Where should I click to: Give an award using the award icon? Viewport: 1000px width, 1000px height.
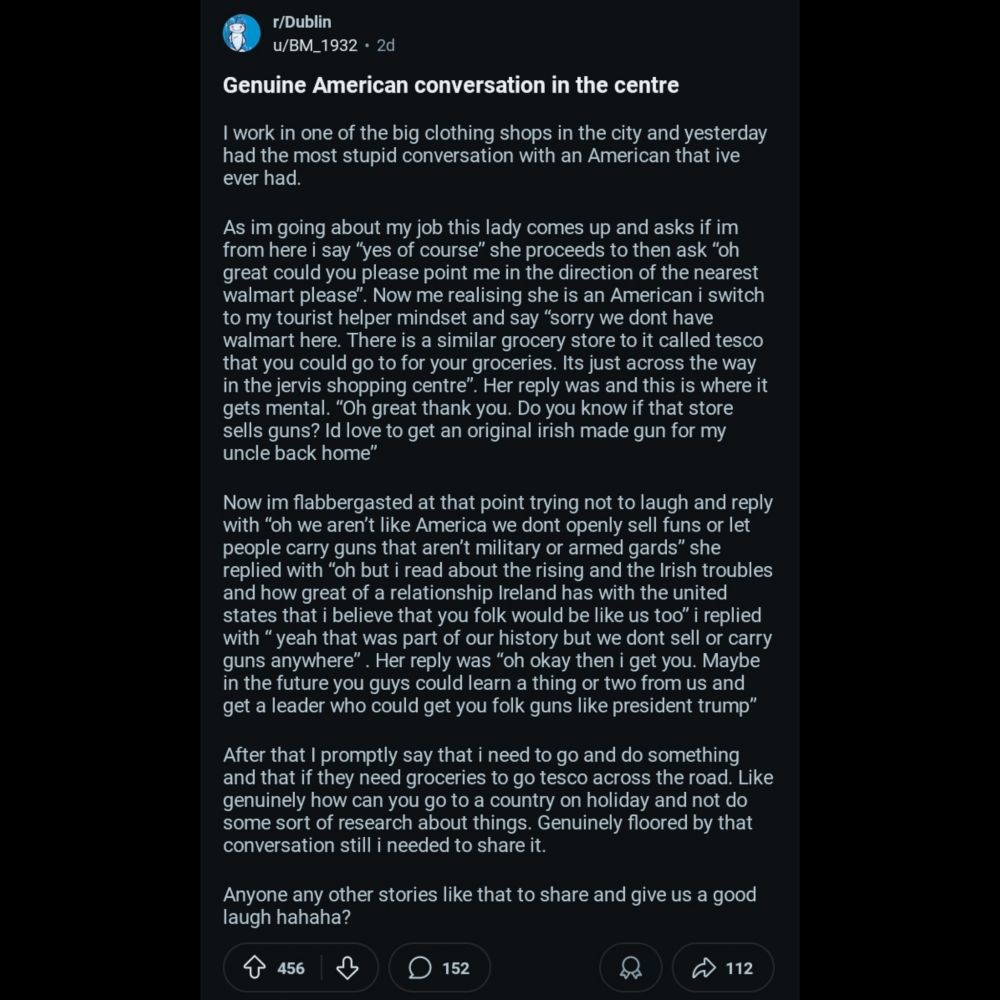click(630, 968)
